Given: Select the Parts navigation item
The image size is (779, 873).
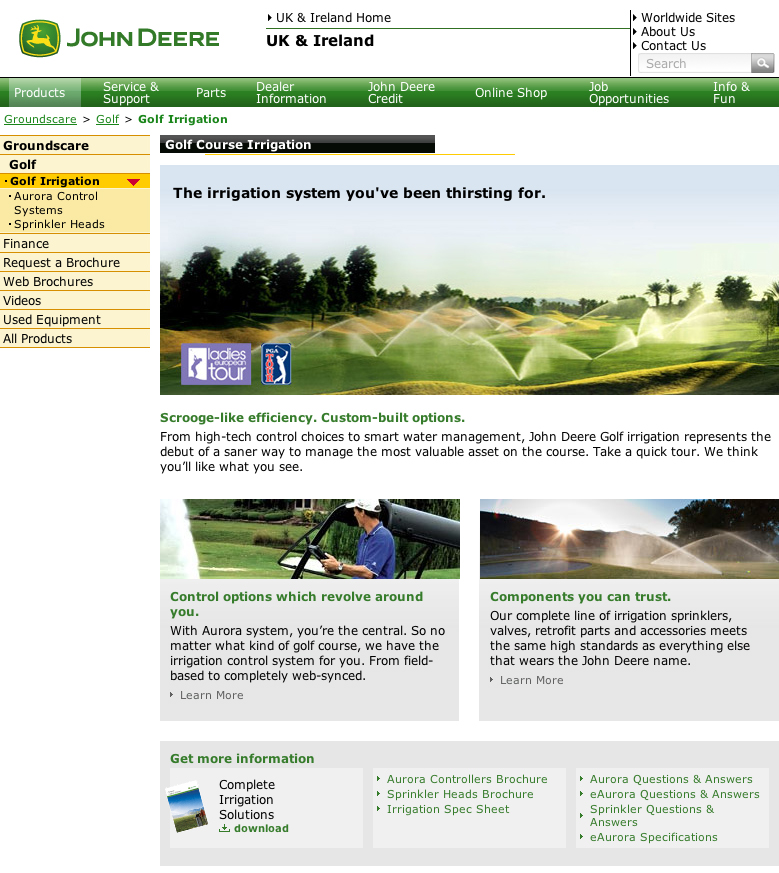Looking at the screenshot, I should (211, 93).
